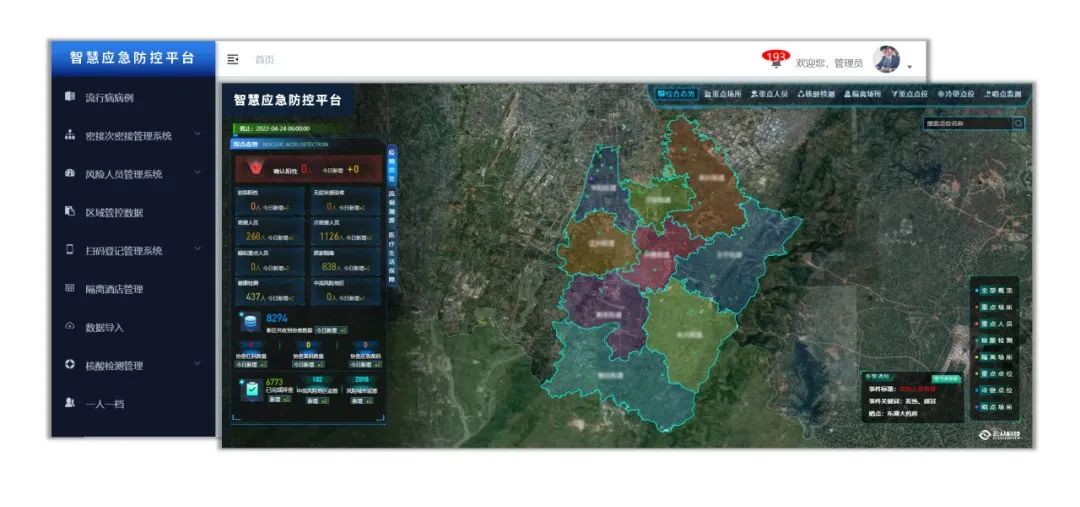
Task: Click the green button in alert panel
Action: click(x=946, y=379)
